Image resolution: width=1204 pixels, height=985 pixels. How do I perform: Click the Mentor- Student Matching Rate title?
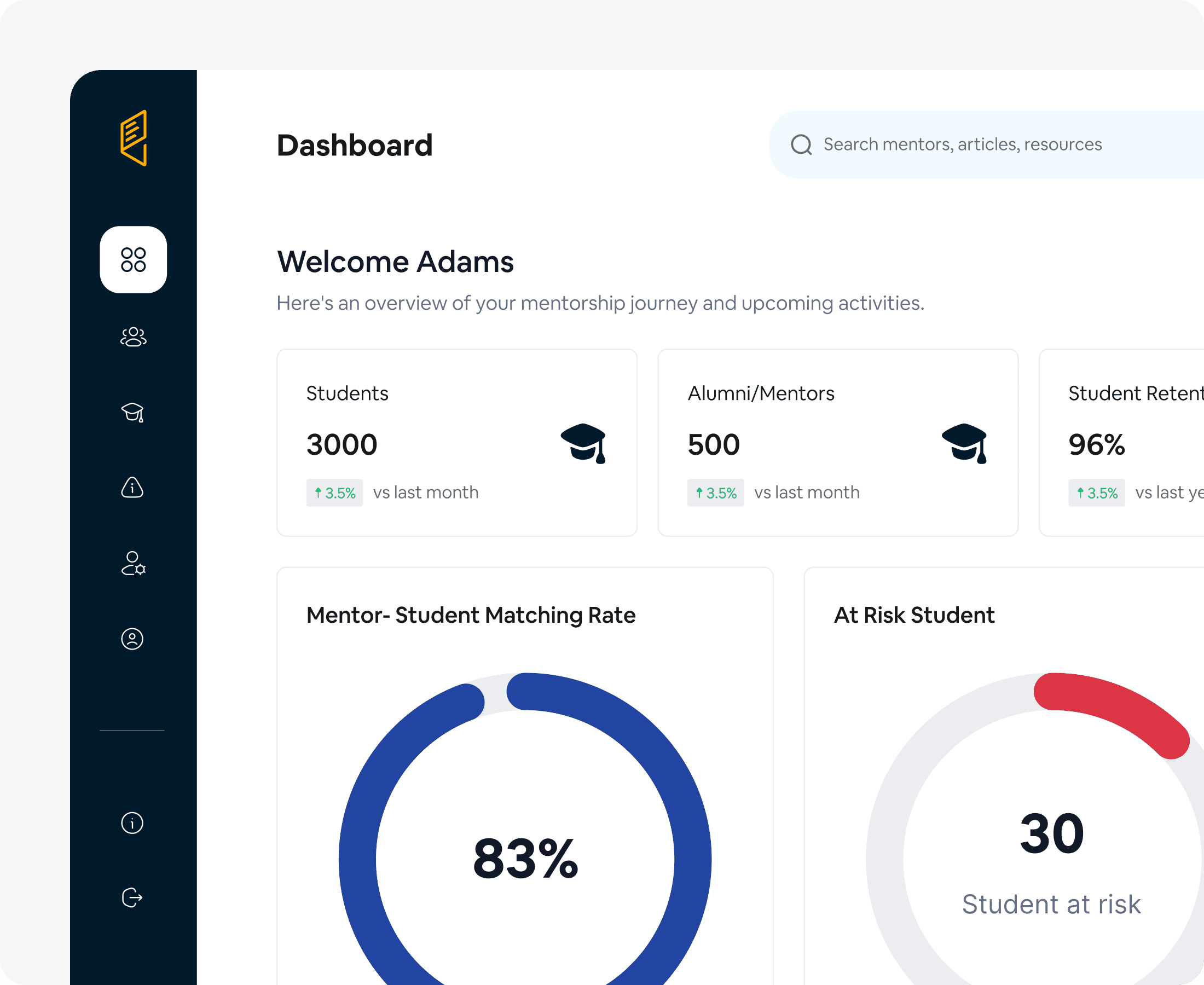click(x=471, y=615)
